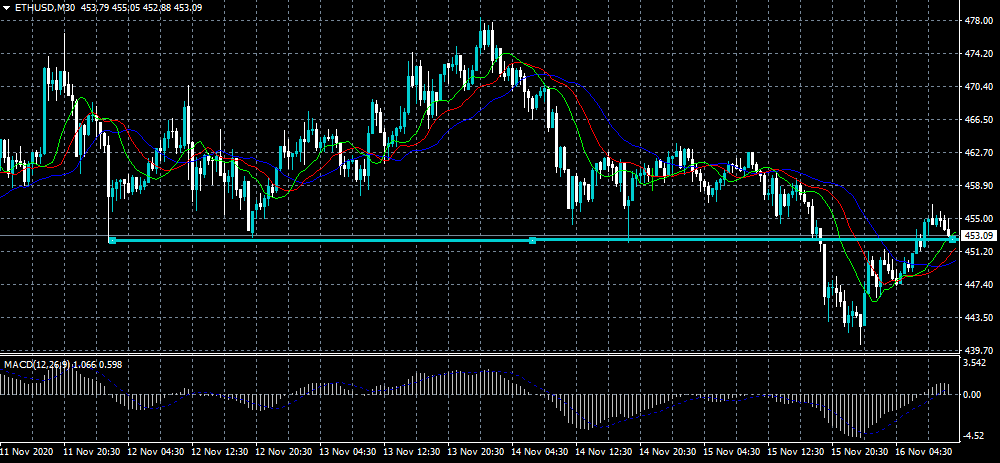Click the 13 Nov 20:30 time label
Viewport: 1000px width, 463px height.
click(475, 452)
